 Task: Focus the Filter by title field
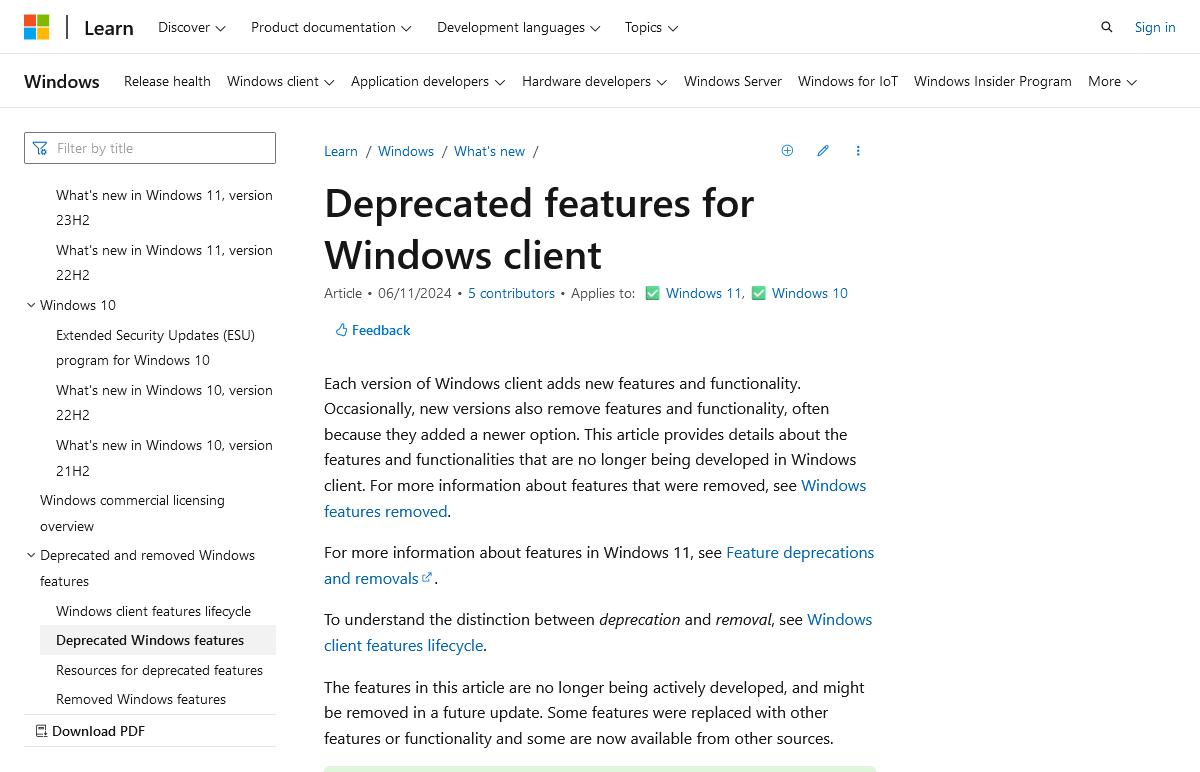click(150, 148)
